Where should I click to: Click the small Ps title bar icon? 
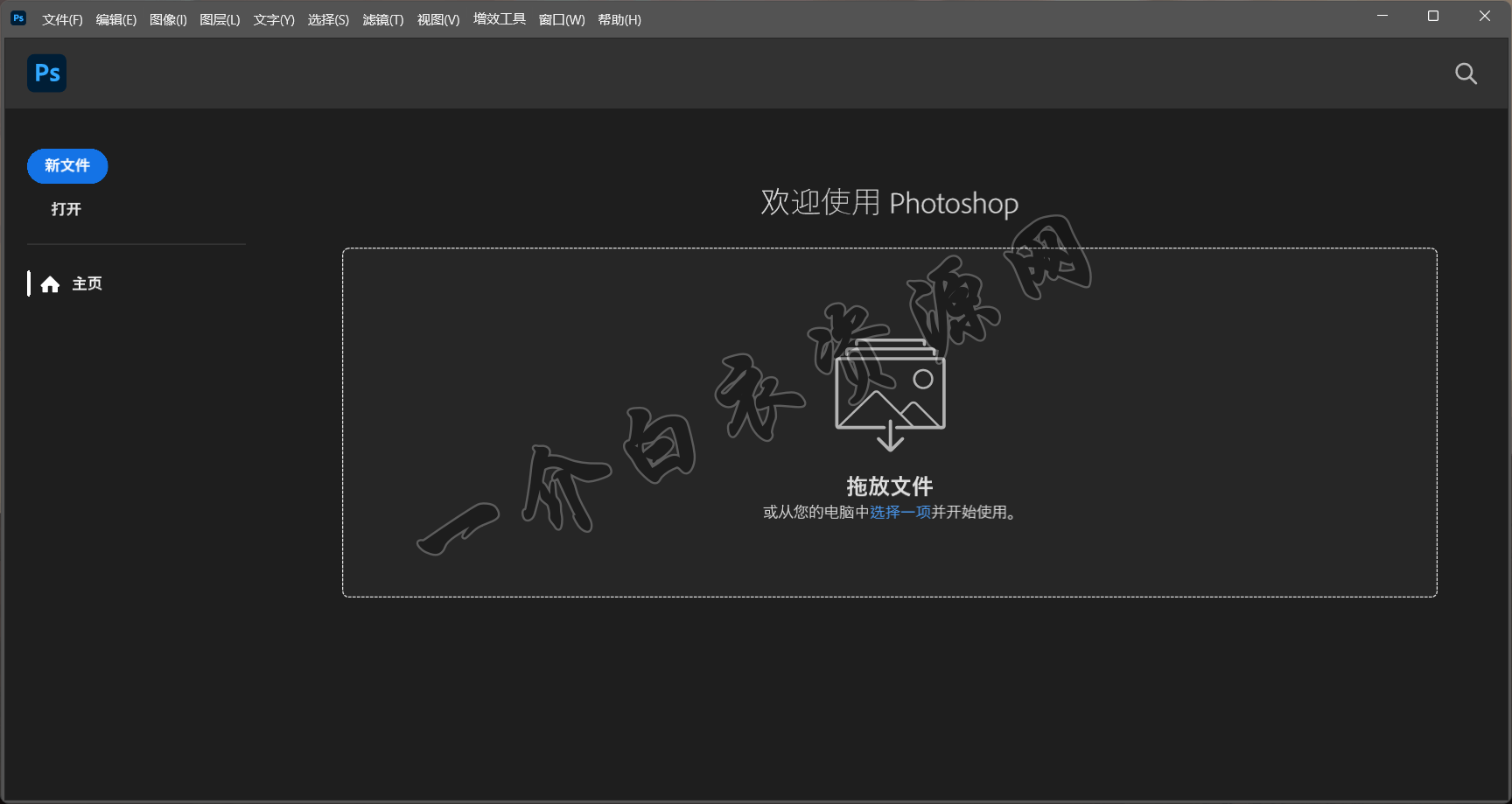18,18
